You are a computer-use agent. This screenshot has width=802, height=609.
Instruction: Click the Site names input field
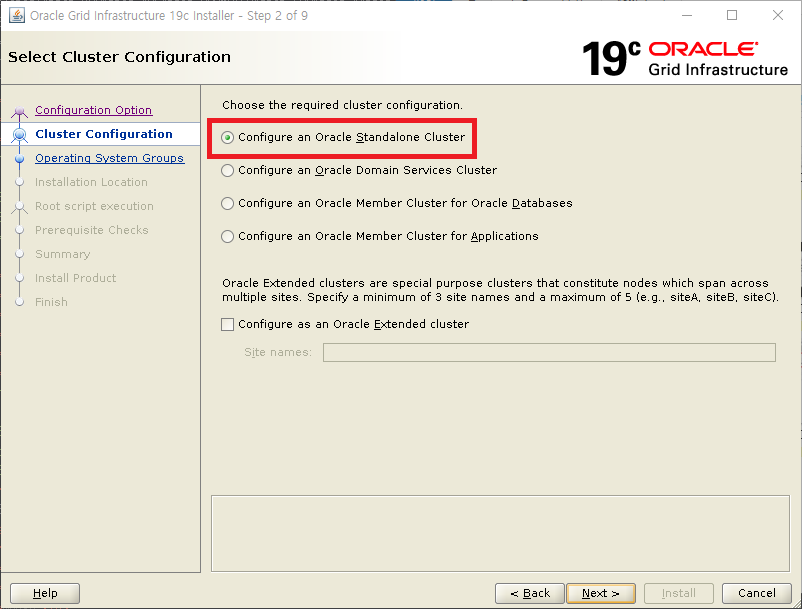coord(549,352)
